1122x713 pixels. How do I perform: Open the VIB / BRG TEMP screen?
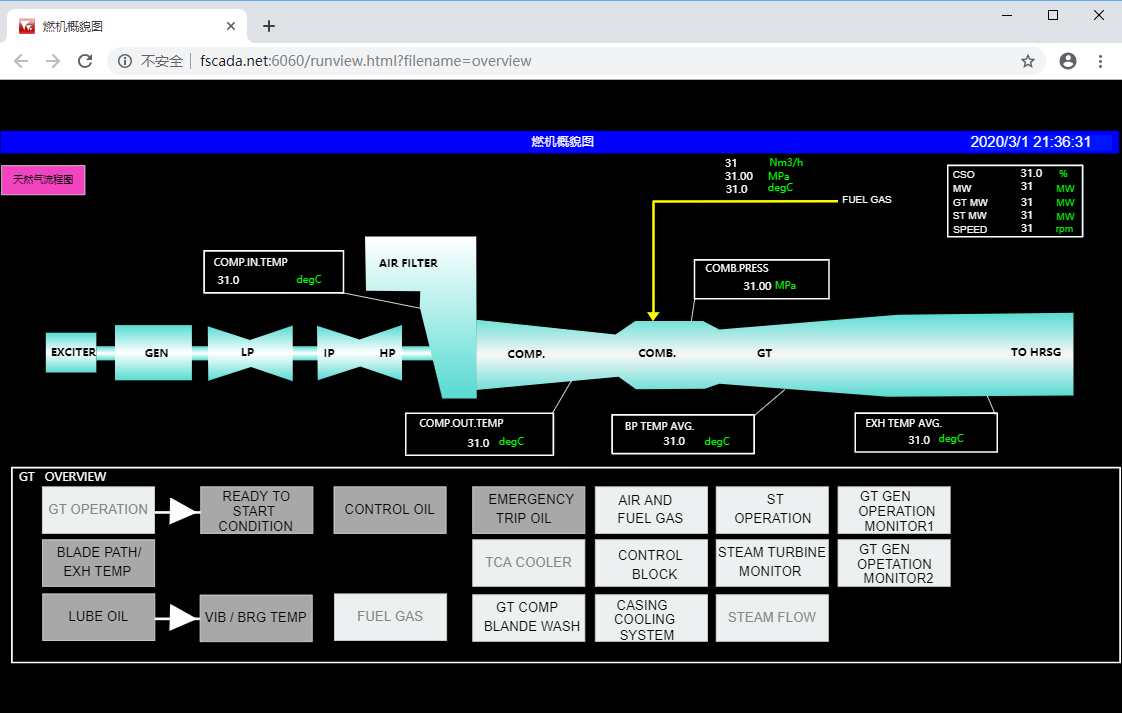256,618
